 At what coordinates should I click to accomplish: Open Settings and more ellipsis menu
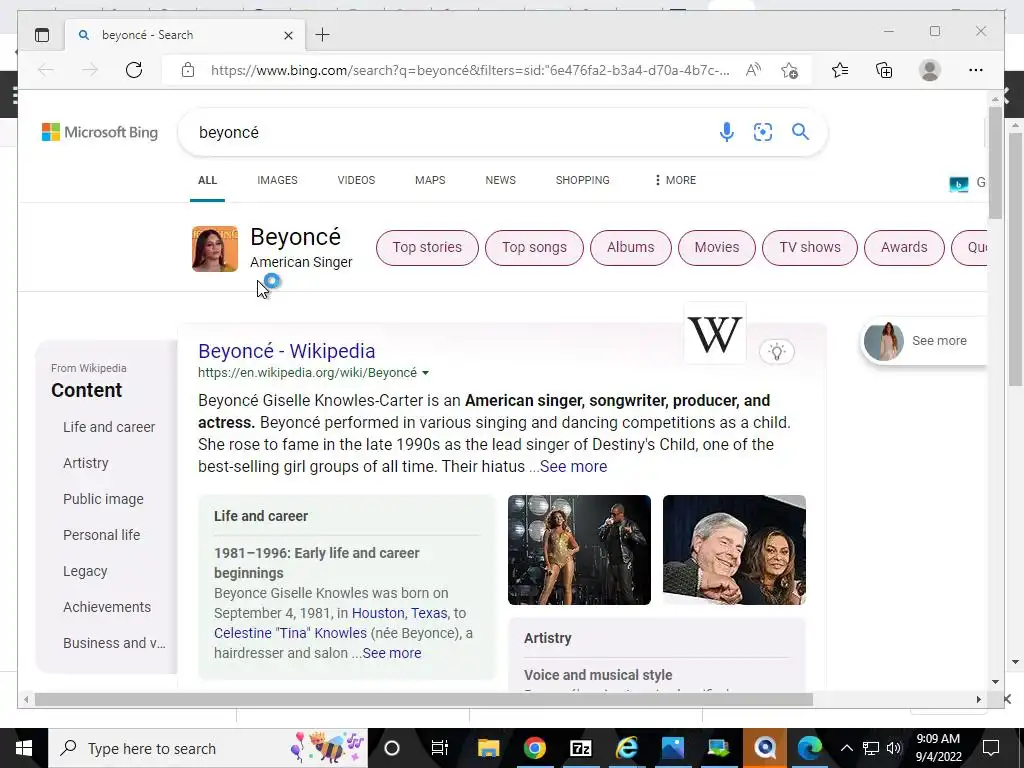(x=976, y=70)
